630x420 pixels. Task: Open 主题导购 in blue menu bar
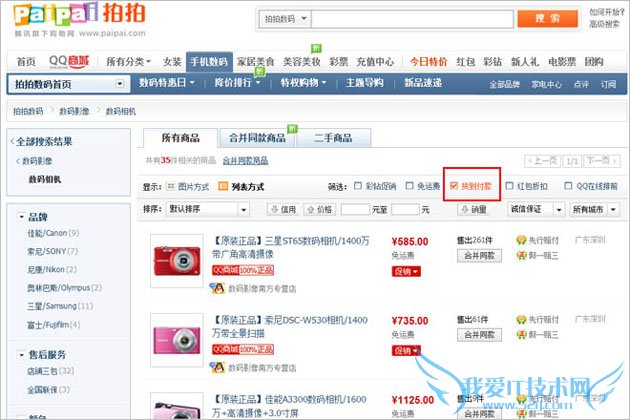pos(365,83)
